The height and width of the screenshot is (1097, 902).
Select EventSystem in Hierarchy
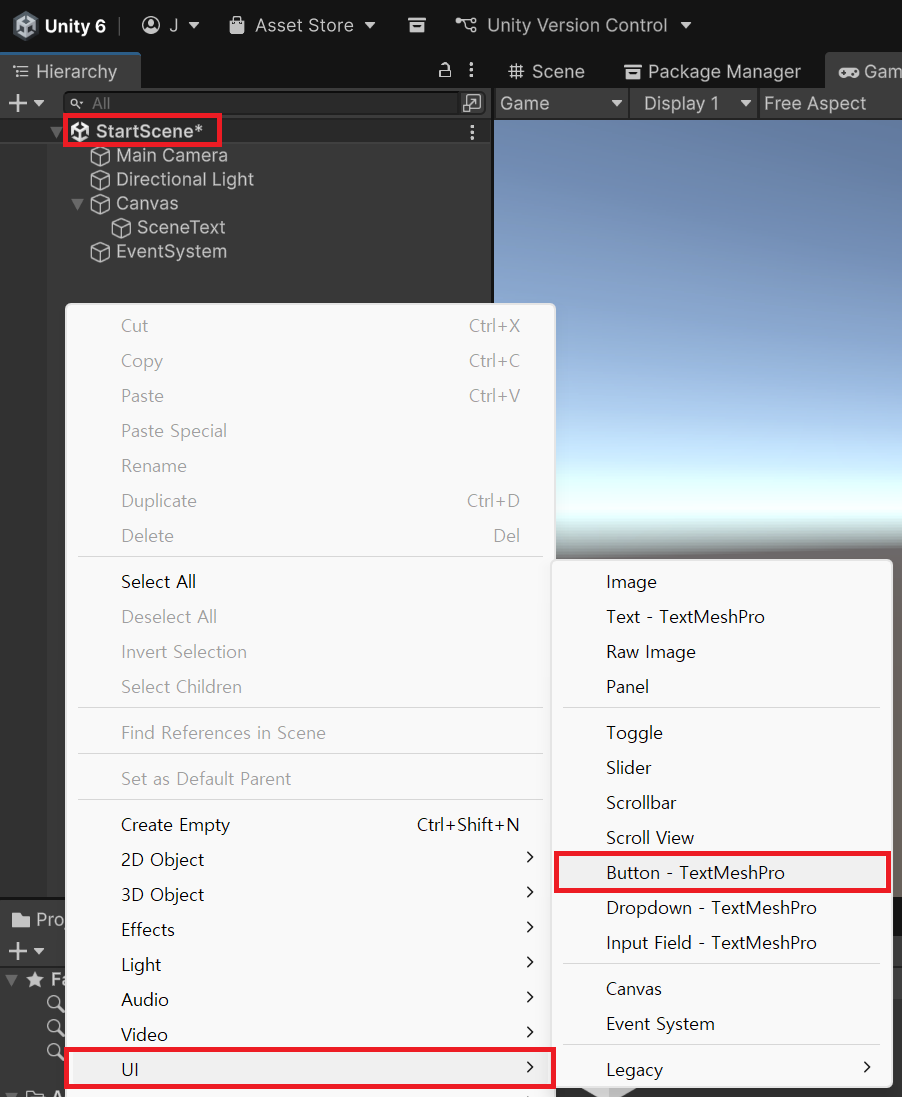click(171, 252)
